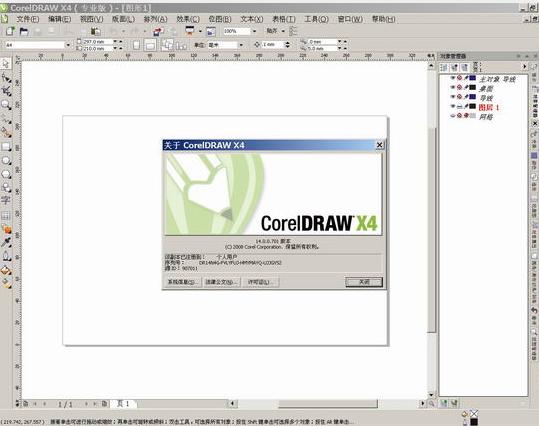This screenshot has height=426, width=539.
Task: Click Edit Across Layers icon in Object Manager
Action: [454, 67]
